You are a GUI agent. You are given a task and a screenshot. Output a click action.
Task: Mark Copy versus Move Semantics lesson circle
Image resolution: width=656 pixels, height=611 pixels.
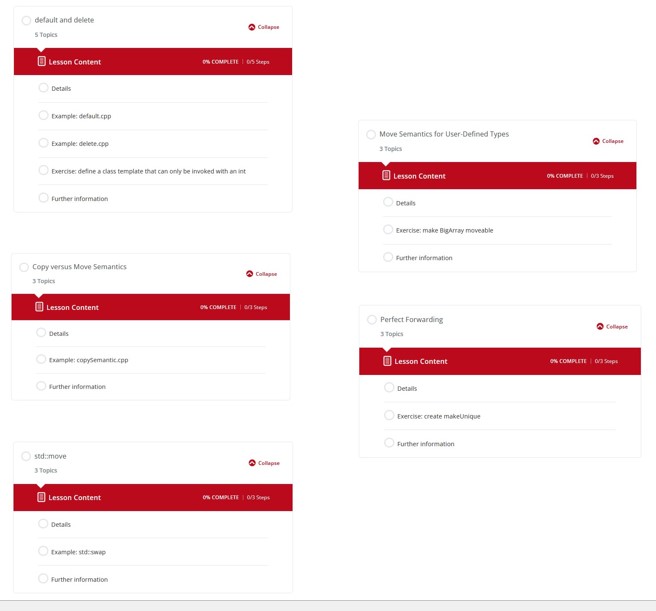[x=24, y=267]
